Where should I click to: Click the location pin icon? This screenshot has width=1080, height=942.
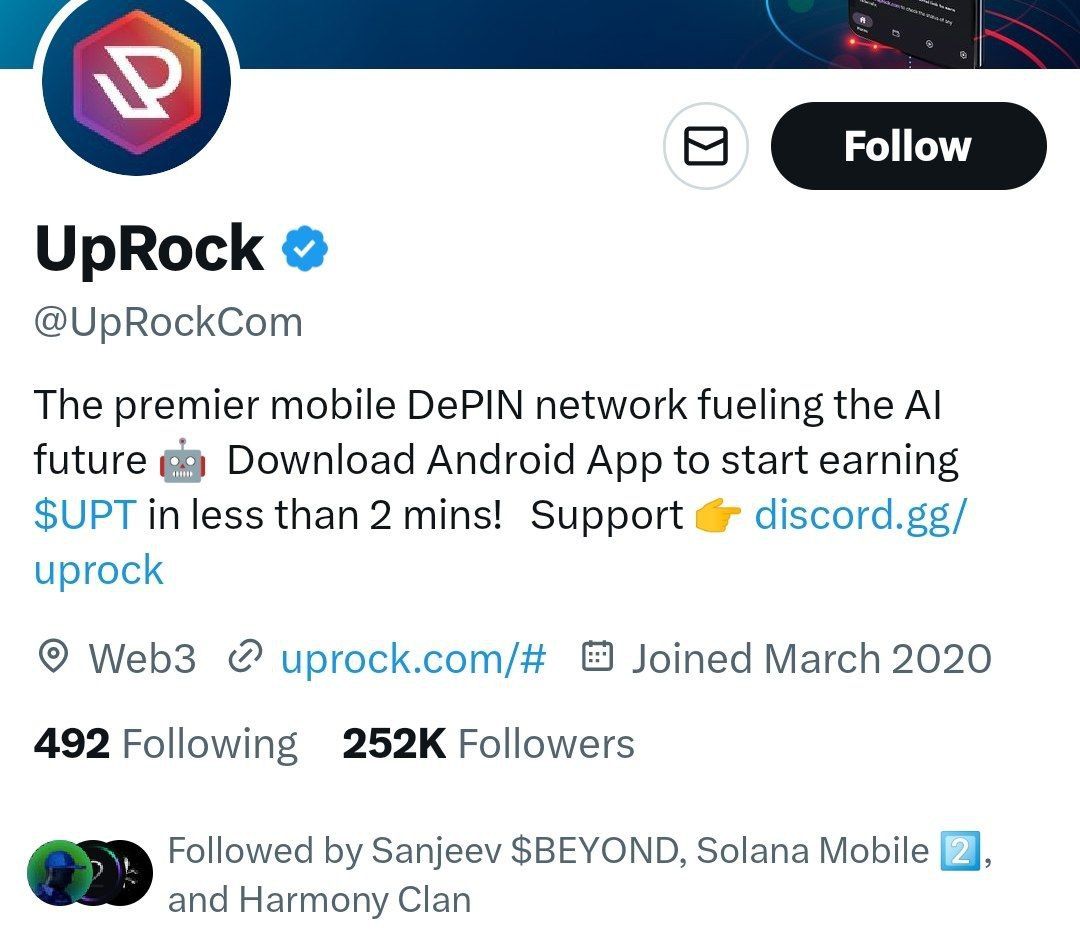click(53, 656)
